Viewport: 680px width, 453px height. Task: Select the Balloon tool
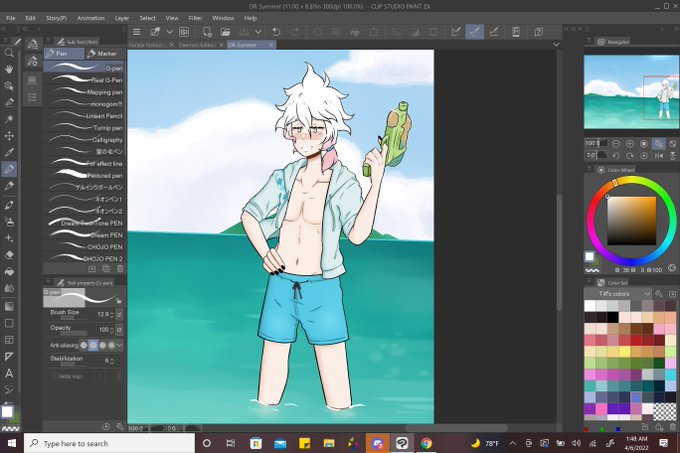(x=9, y=390)
